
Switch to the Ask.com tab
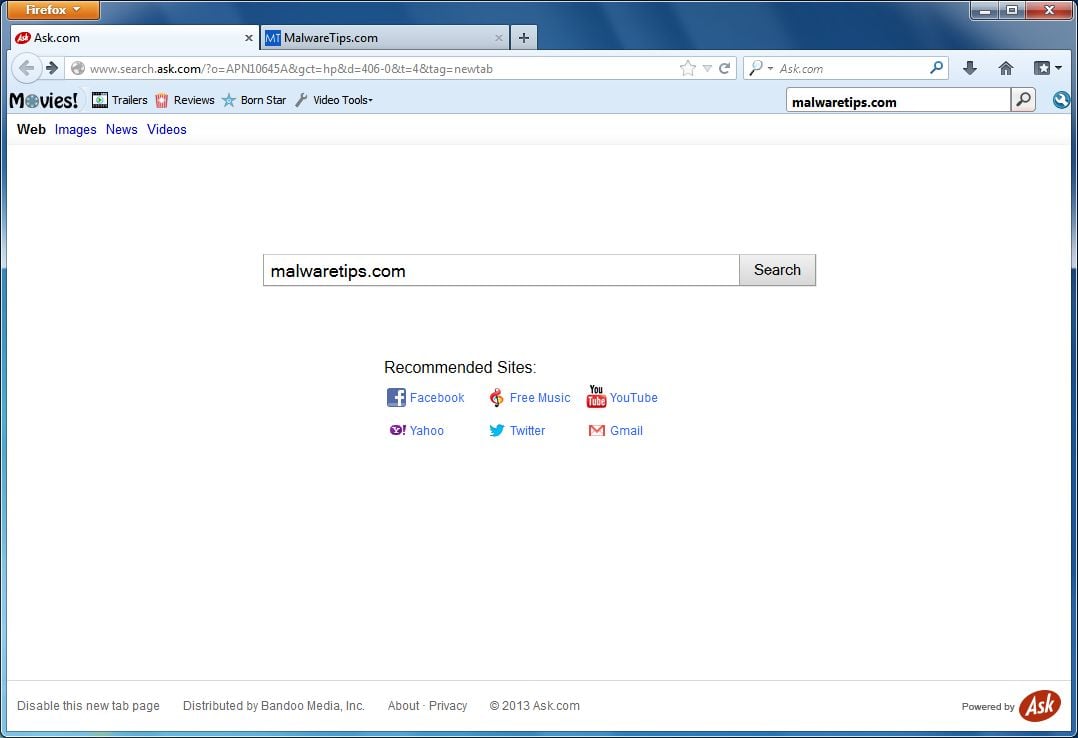click(x=135, y=38)
